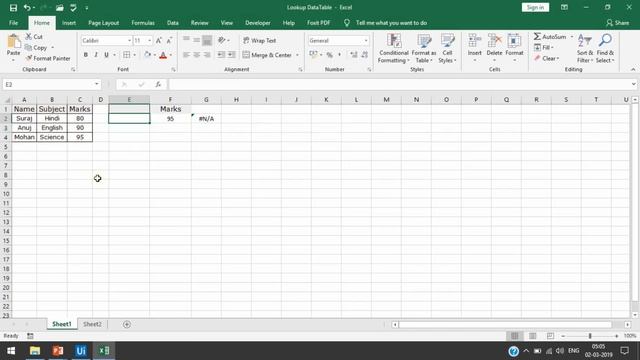Click the horizontal scrollbar
640x360 pixels.
click(505, 324)
